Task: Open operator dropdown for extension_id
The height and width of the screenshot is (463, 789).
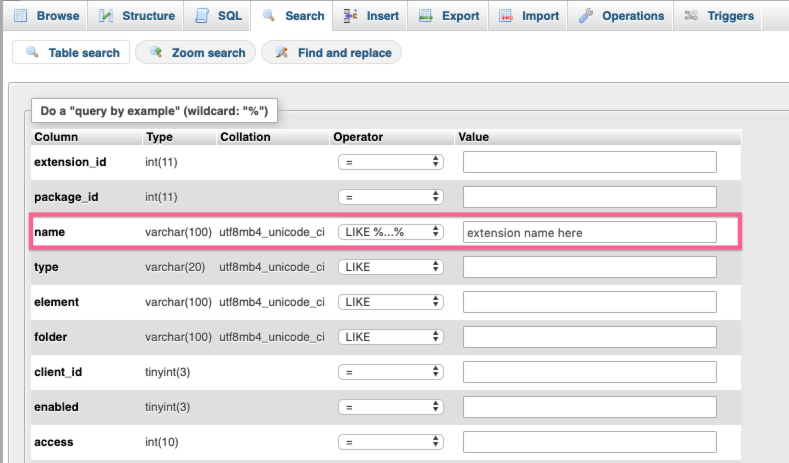Action: (390, 162)
